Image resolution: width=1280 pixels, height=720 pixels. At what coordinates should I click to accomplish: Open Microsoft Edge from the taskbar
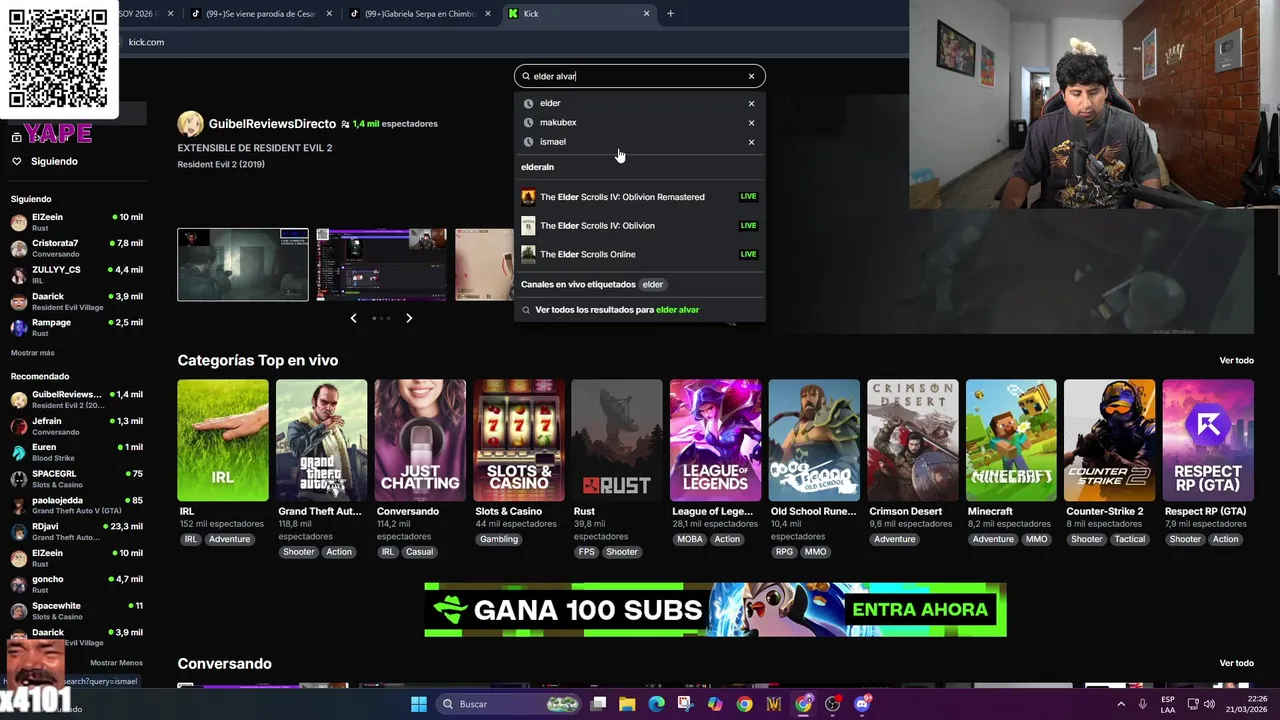[656, 704]
